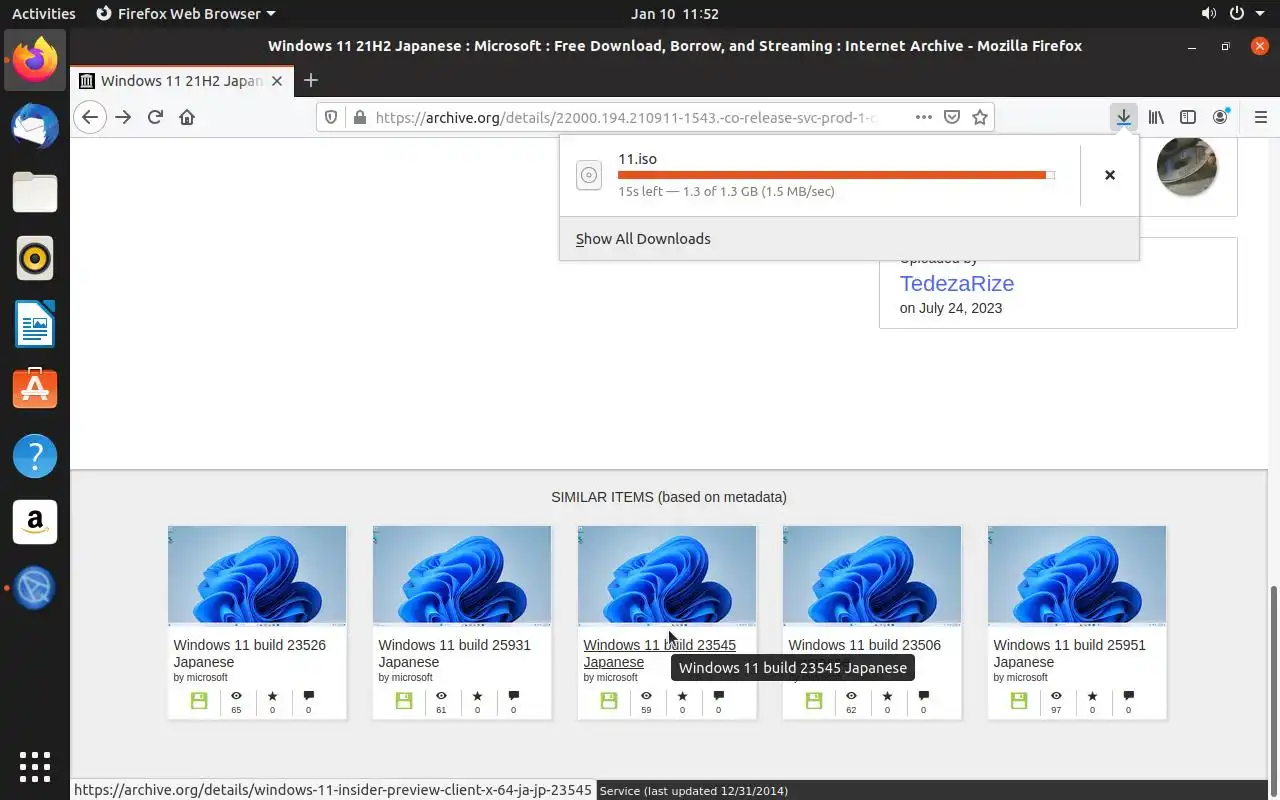Open Ubuntu Software from the dock

coord(35,390)
